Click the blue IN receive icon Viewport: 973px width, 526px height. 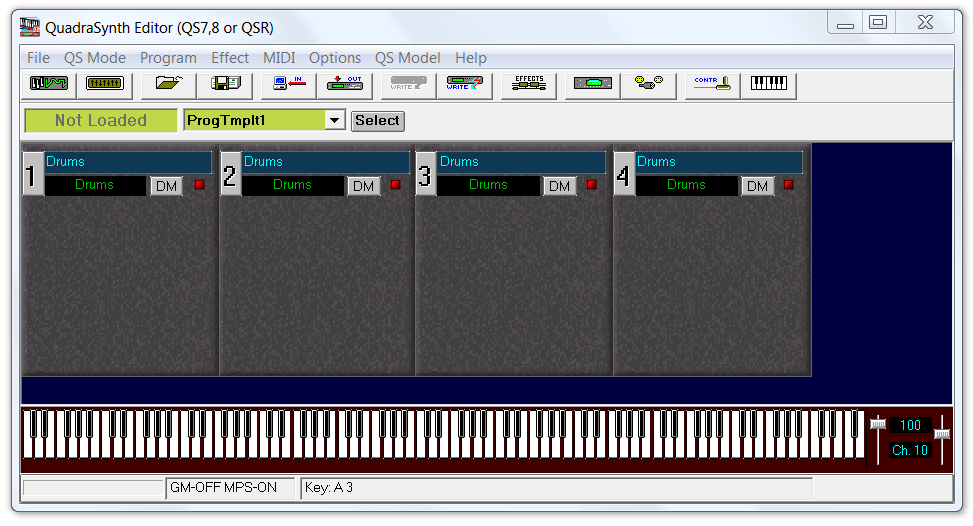[x=288, y=85]
